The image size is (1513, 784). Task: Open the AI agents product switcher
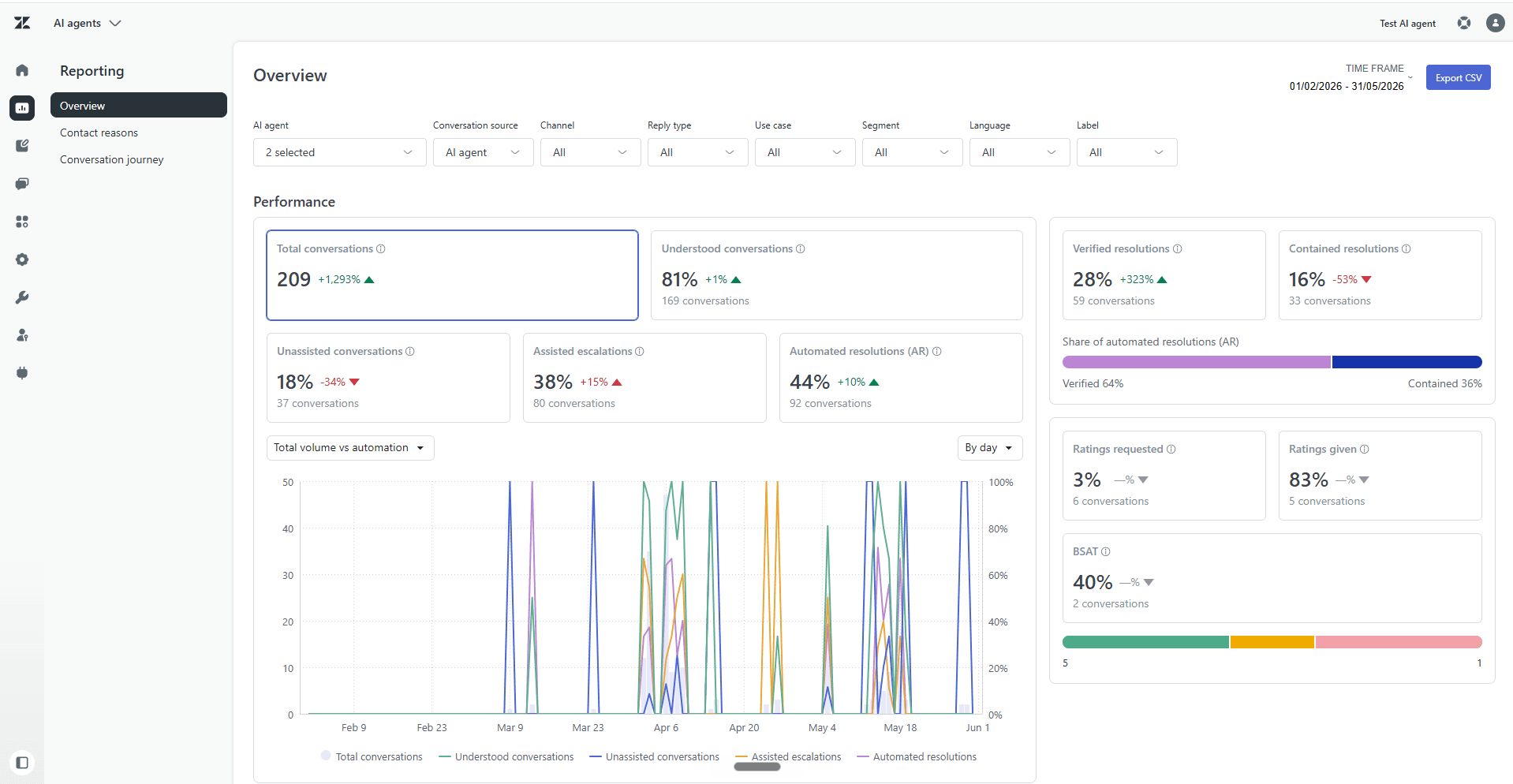point(87,23)
